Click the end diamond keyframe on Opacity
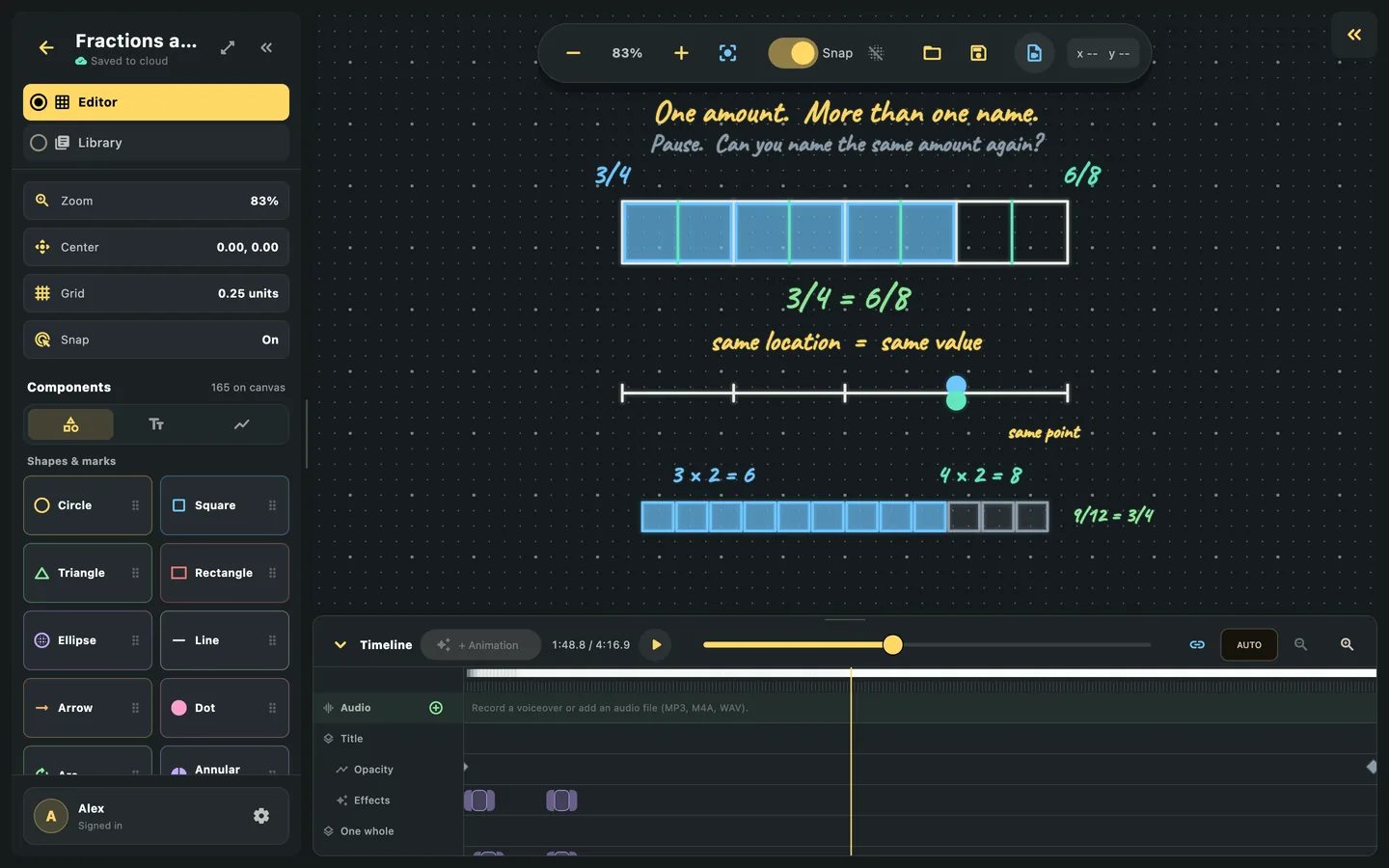The height and width of the screenshot is (868, 1389). 1372,767
